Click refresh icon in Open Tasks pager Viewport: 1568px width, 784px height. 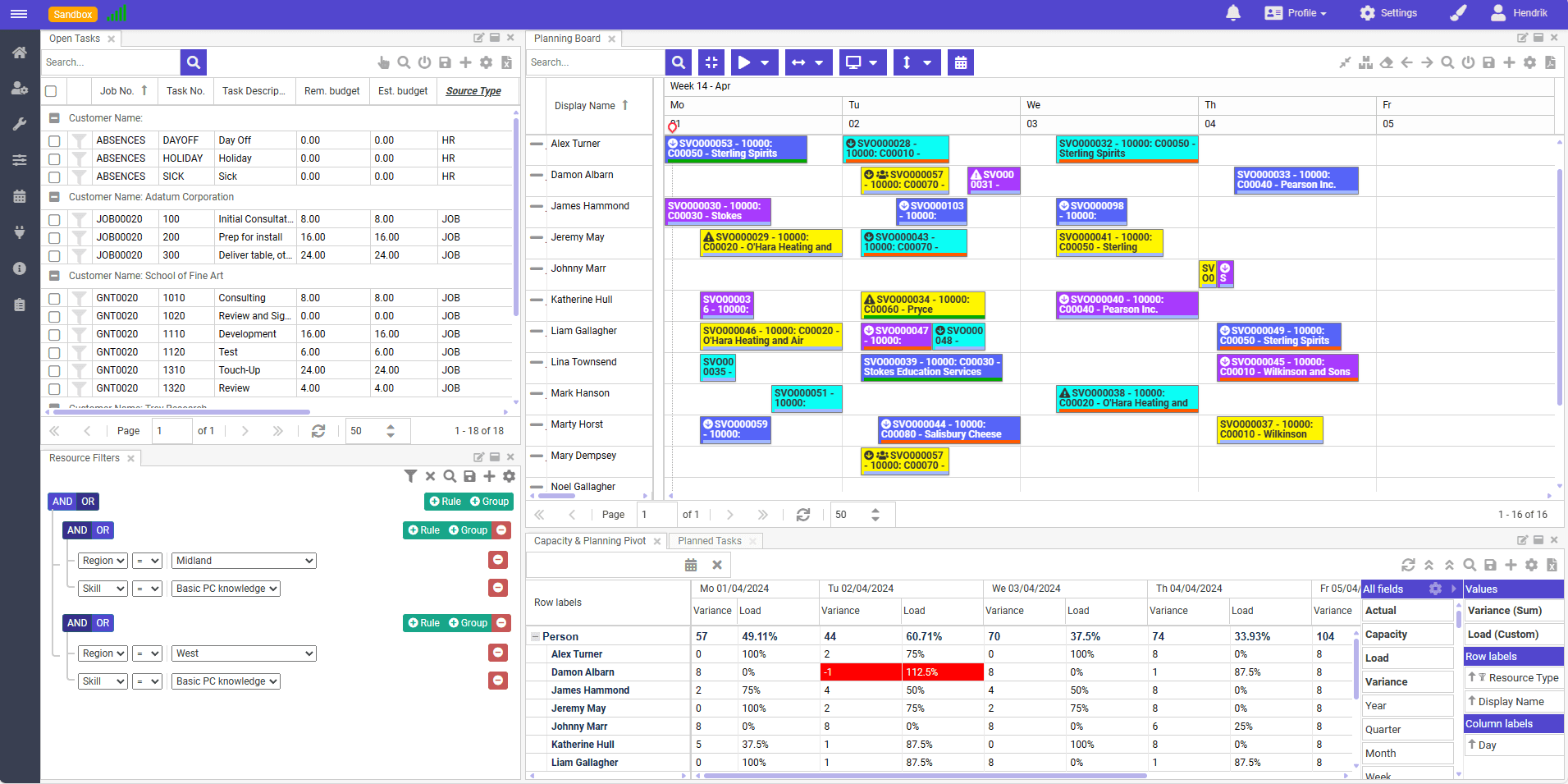click(318, 431)
